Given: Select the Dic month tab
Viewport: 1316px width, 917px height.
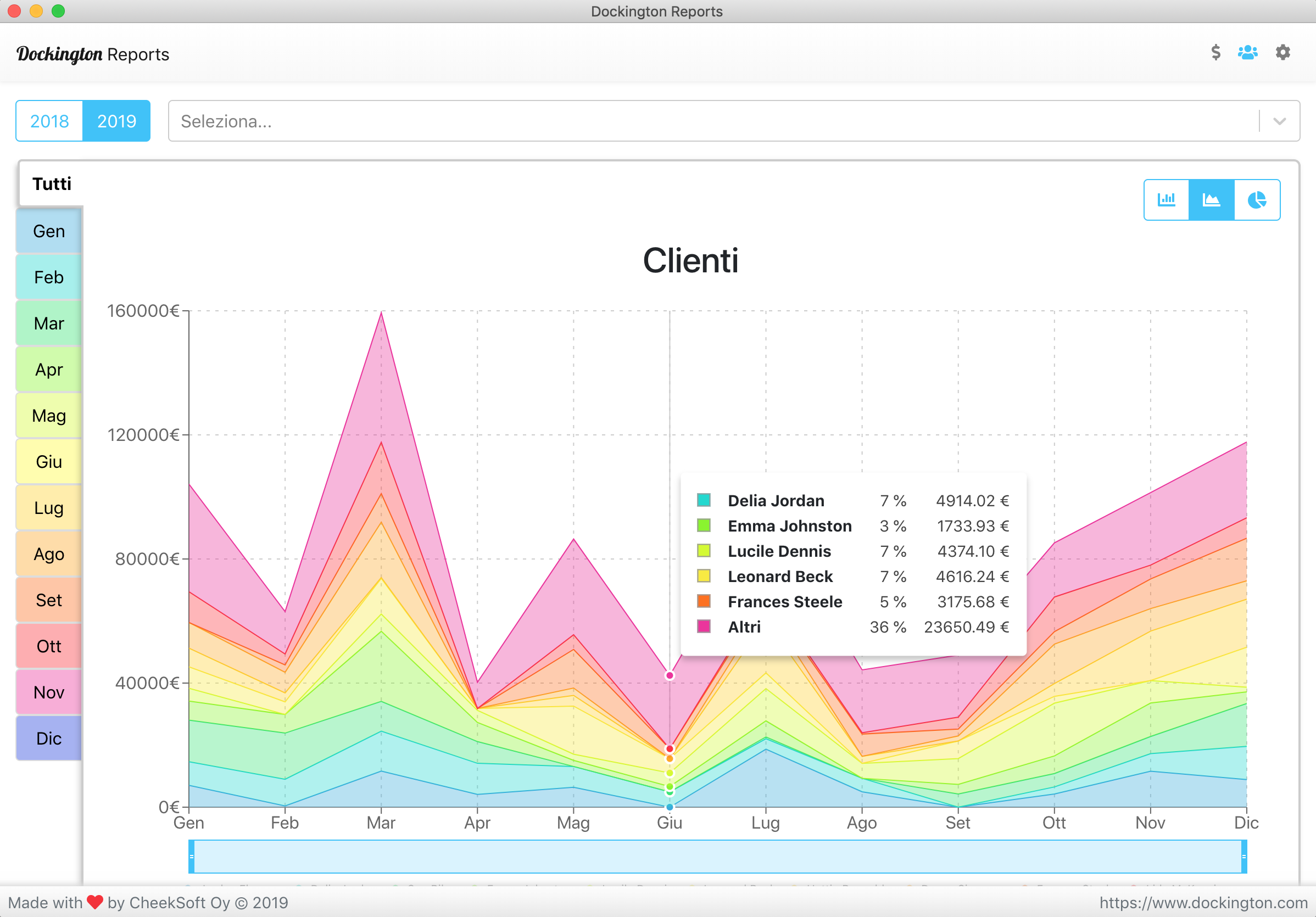Looking at the screenshot, I should click(49, 739).
